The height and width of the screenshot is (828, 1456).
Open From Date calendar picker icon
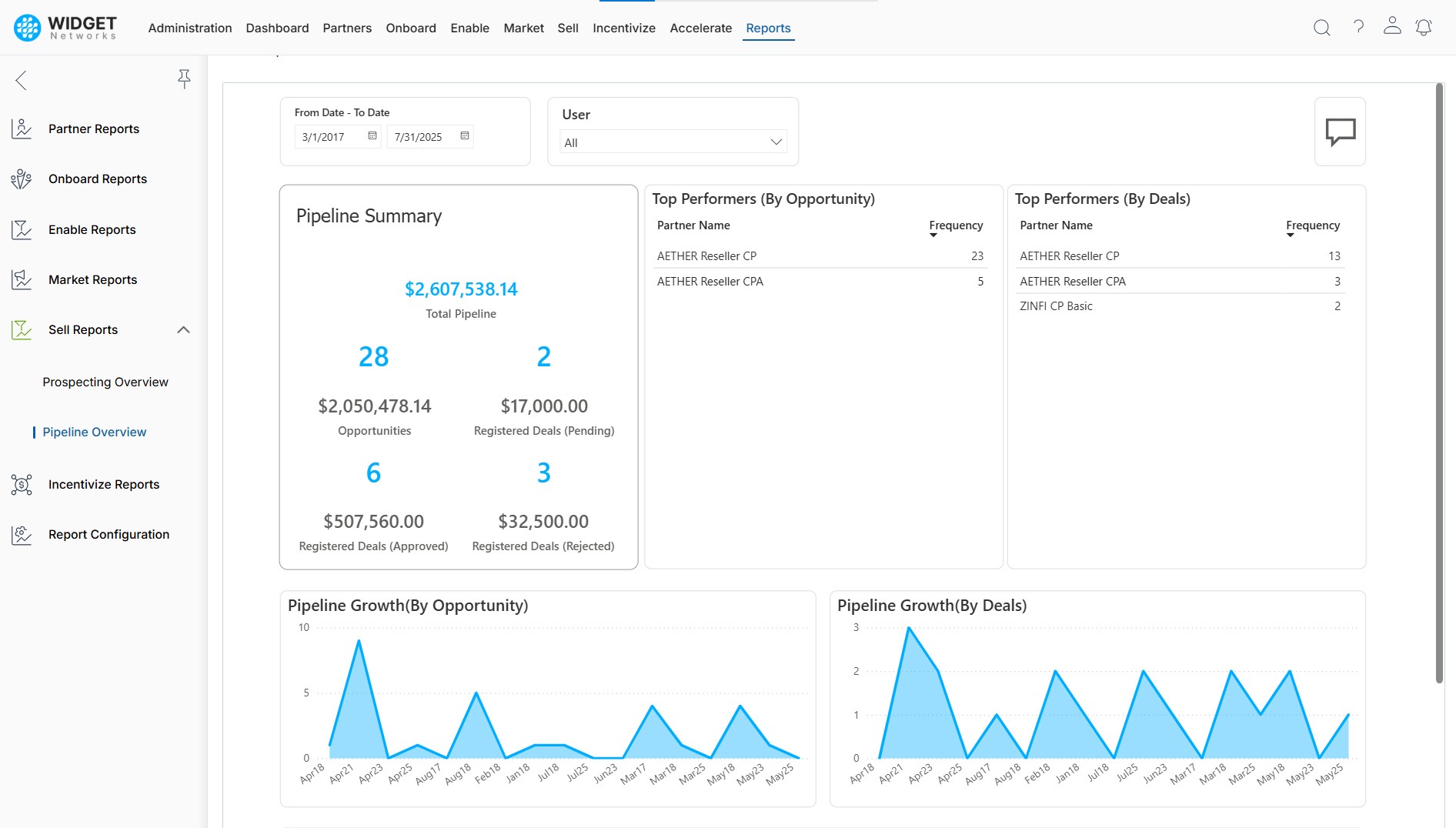(372, 136)
